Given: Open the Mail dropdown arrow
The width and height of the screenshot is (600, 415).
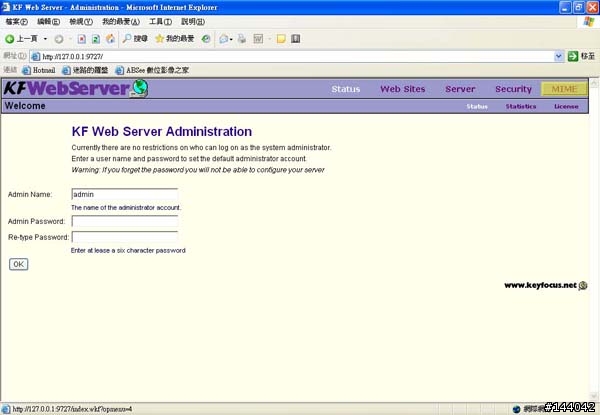Looking at the screenshot, I should (231, 39).
